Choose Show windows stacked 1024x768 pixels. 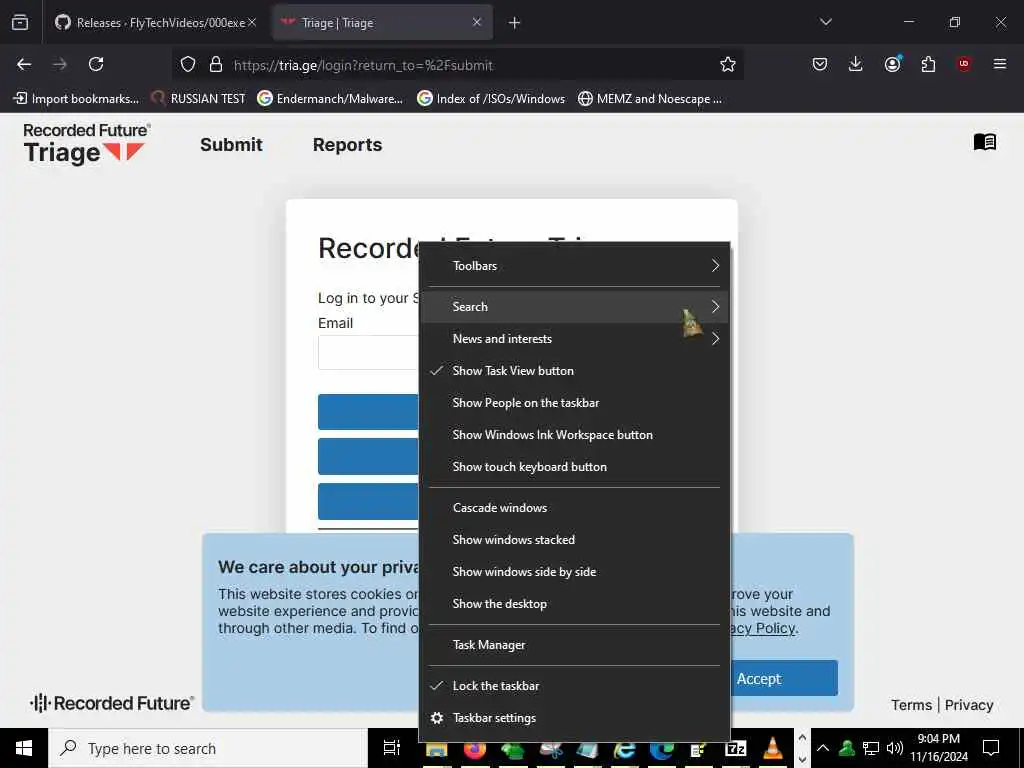tap(574, 539)
